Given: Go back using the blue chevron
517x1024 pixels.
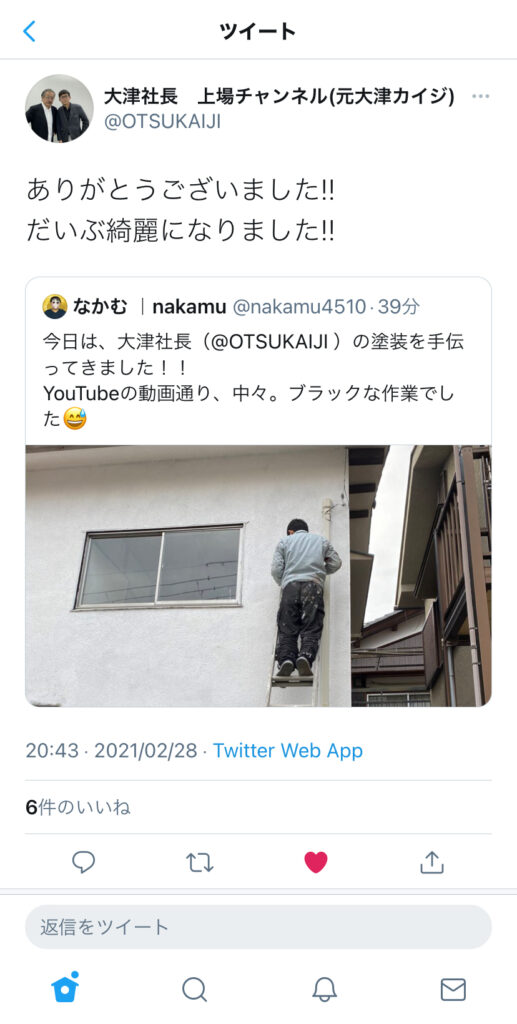Looking at the screenshot, I should (x=29, y=31).
